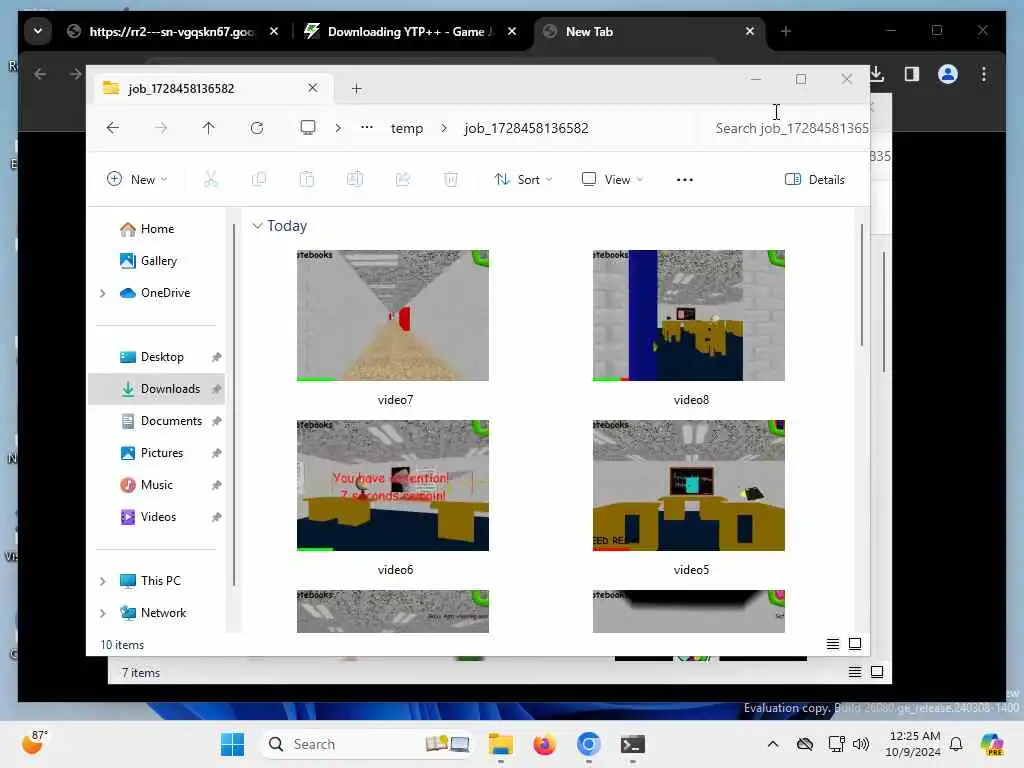Open Gallery in the navigation pane
The image size is (1024, 768).
pyautogui.click(x=157, y=261)
